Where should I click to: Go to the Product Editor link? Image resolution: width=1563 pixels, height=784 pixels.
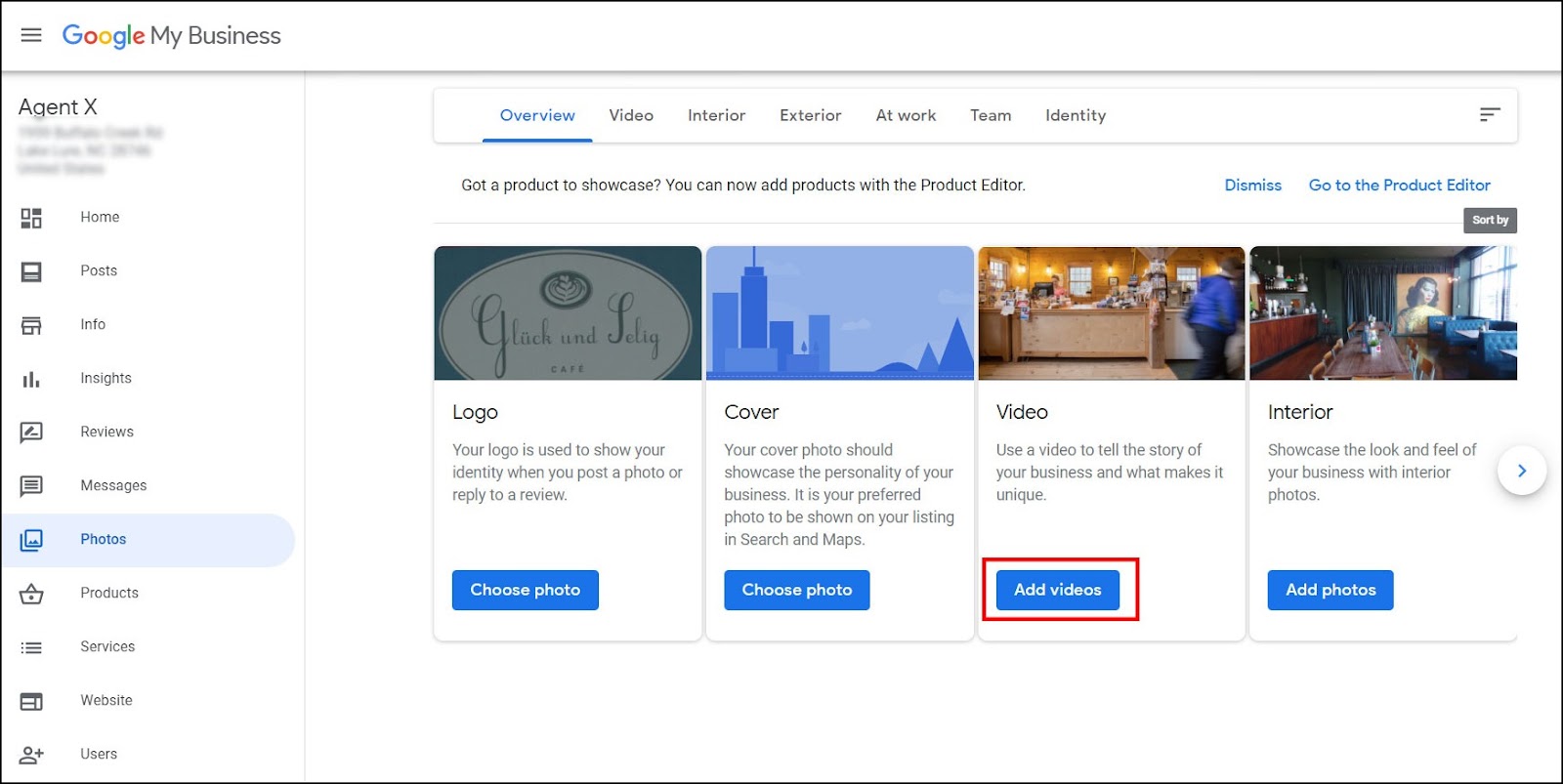coord(1399,186)
